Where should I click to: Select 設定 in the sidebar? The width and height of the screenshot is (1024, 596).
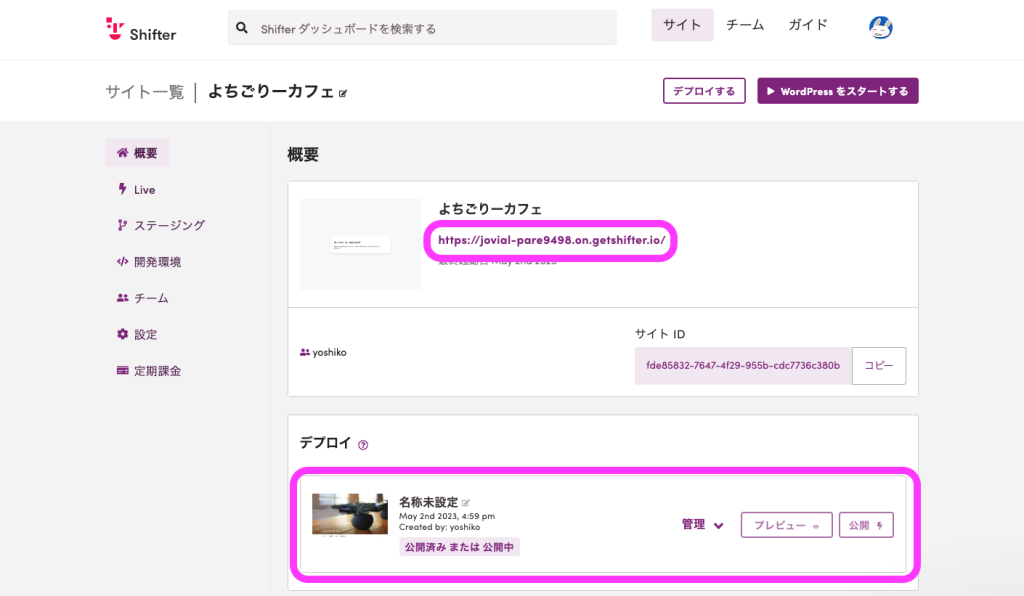[x=137, y=334]
